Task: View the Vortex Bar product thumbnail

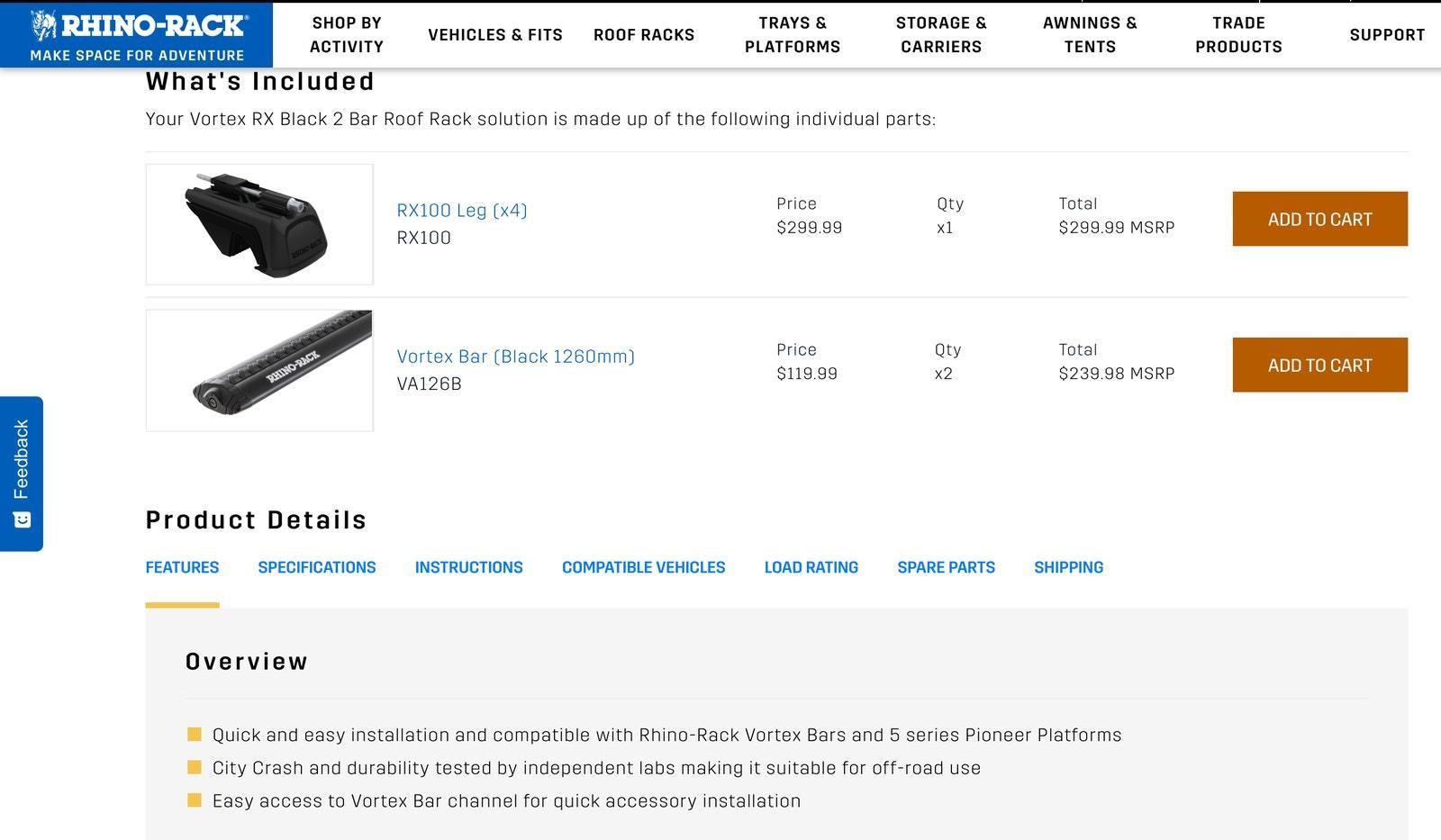Action: point(259,370)
